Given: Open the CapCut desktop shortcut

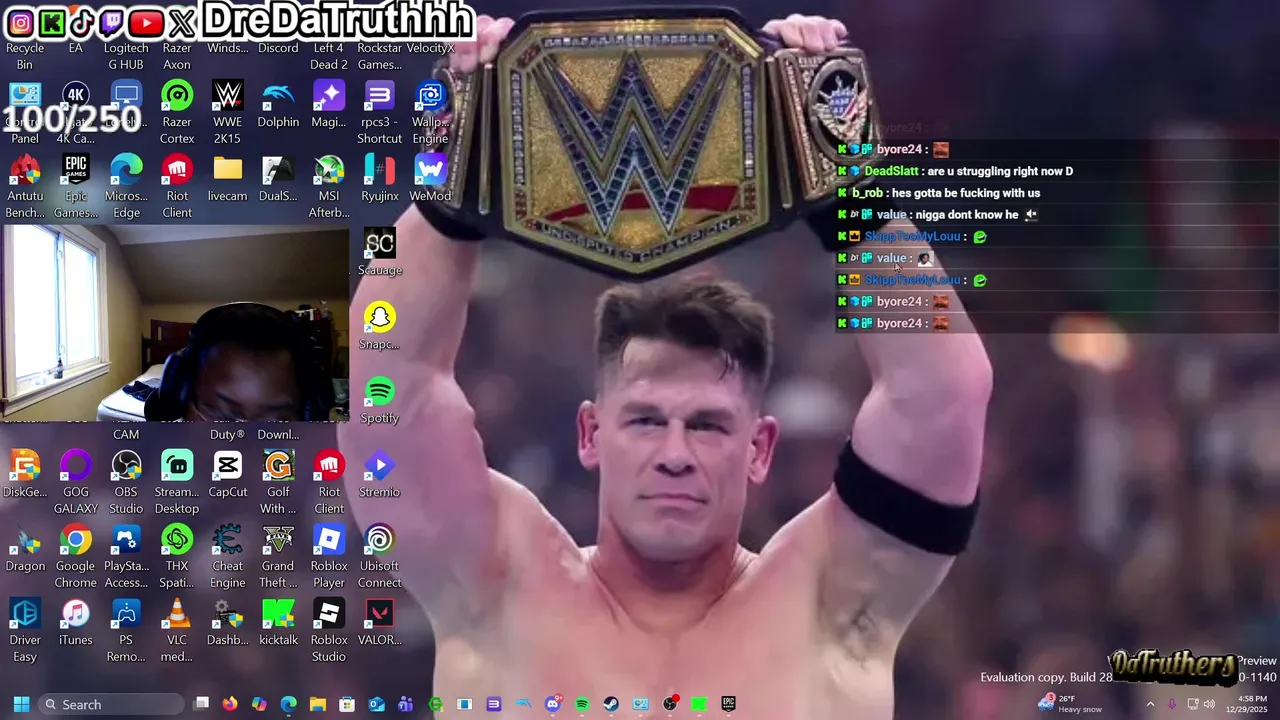Looking at the screenshot, I should click(228, 475).
